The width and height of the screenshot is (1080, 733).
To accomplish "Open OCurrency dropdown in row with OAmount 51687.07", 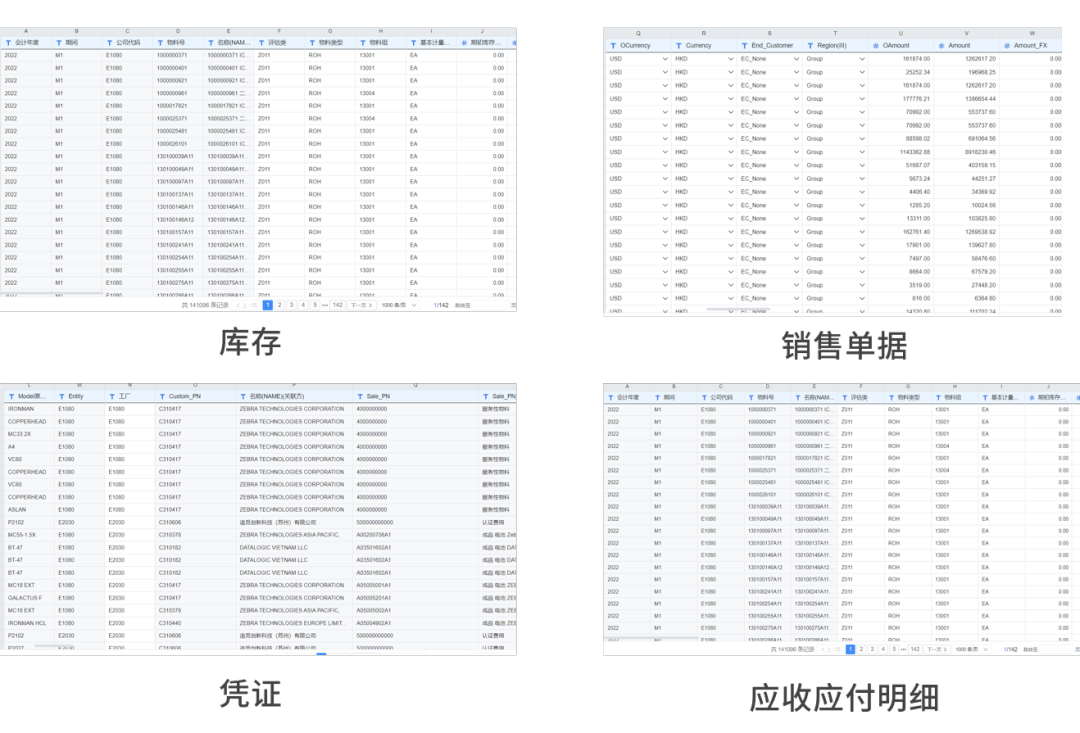I will pos(665,165).
